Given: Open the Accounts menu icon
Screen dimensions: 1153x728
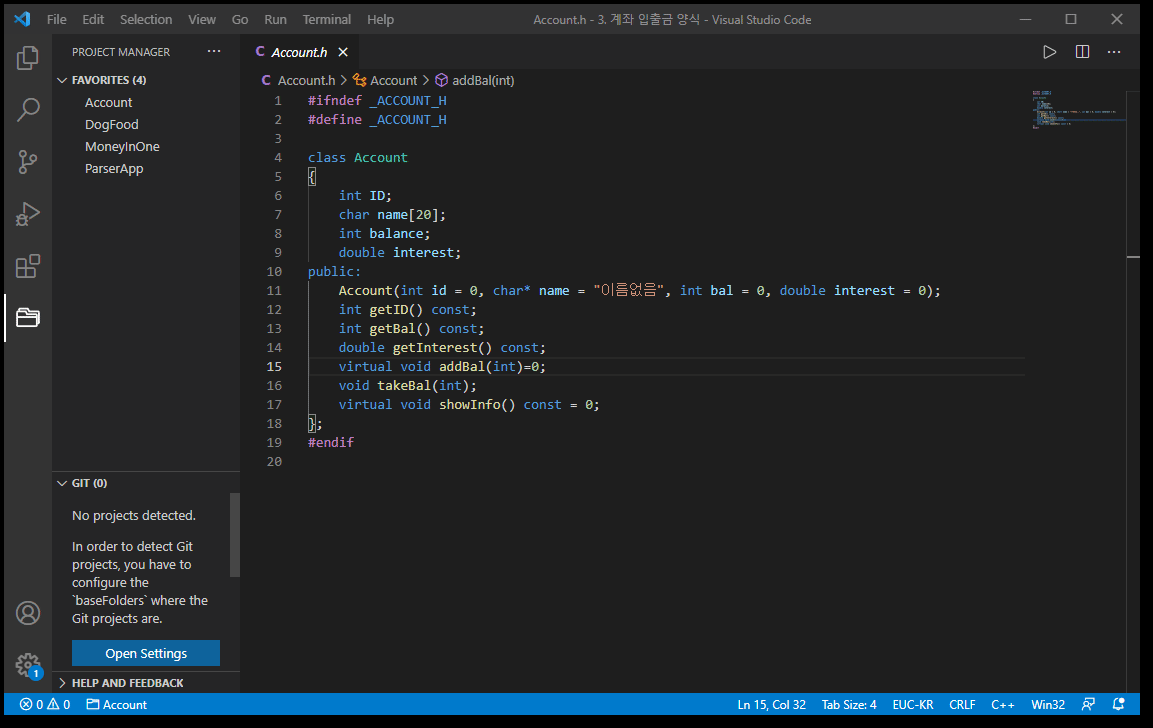Looking at the screenshot, I should click(28, 613).
